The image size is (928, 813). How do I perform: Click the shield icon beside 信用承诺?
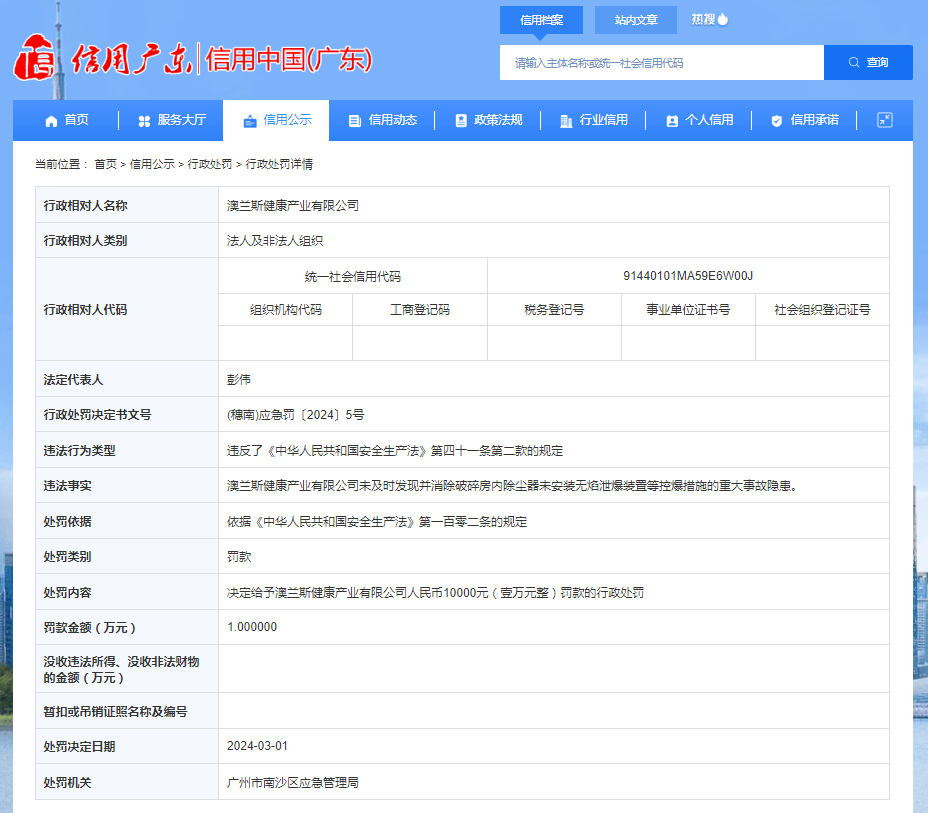776,121
